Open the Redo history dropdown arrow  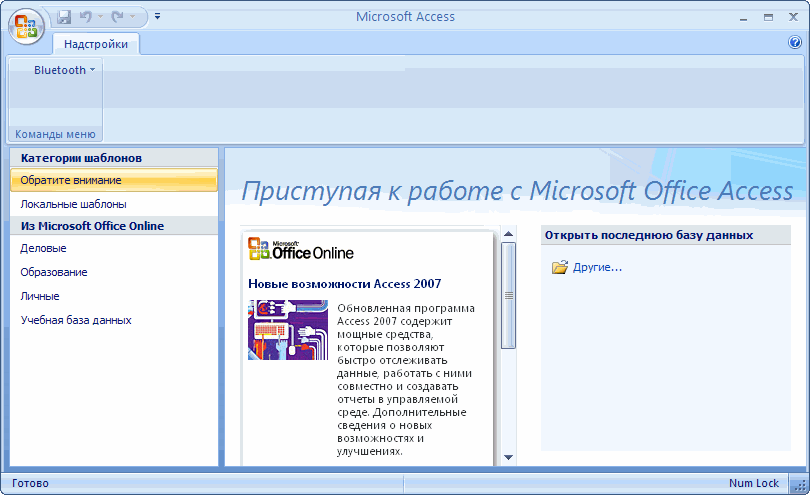pyautogui.click(x=132, y=17)
